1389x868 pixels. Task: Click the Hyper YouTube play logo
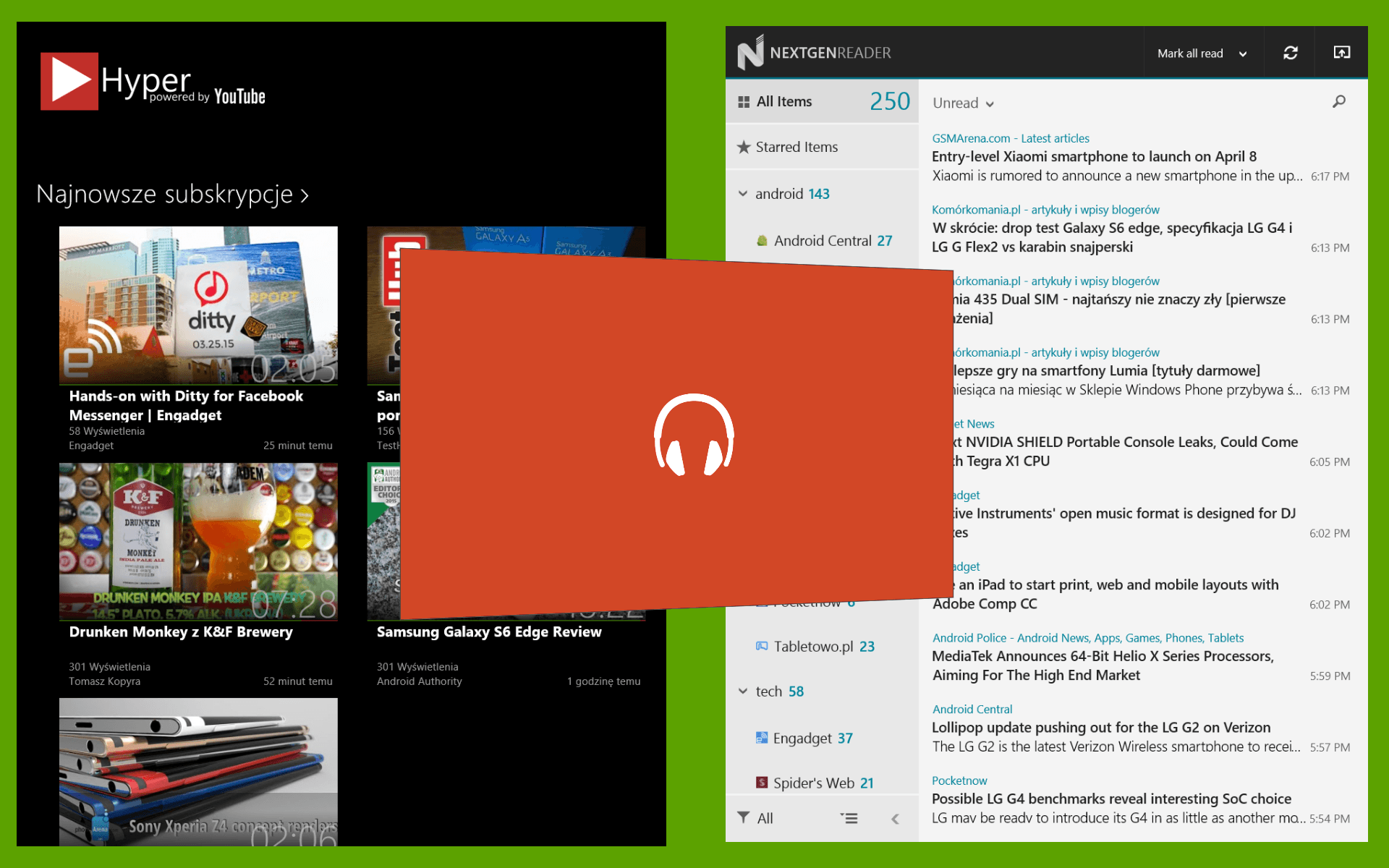click(x=69, y=81)
